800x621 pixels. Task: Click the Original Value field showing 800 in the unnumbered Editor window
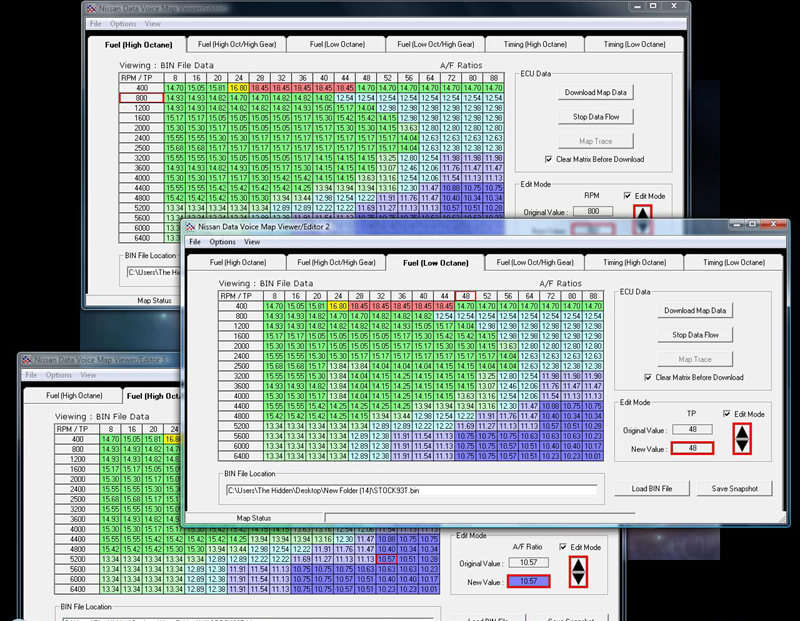click(x=593, y=211)
